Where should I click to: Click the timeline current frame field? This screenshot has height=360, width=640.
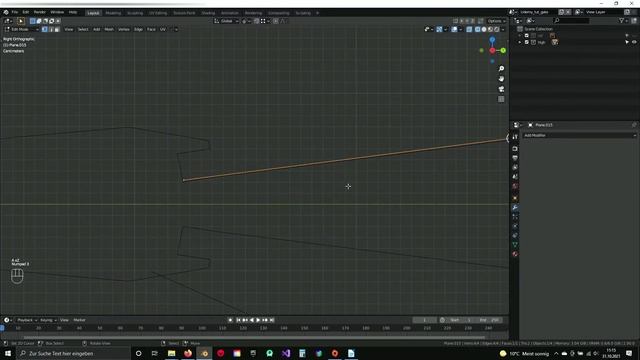[424, 320]
